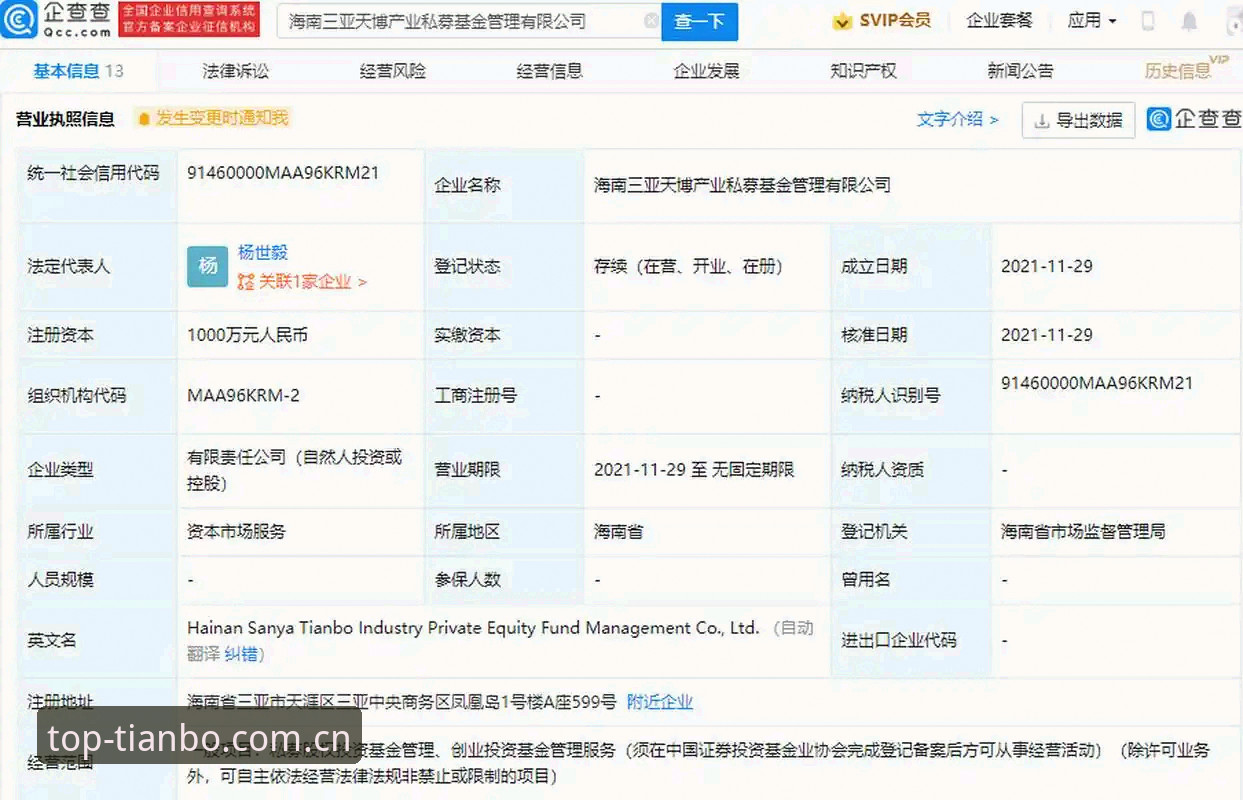
Task: Switch to 法律诉讼 tab
Action: coord(236,71)
